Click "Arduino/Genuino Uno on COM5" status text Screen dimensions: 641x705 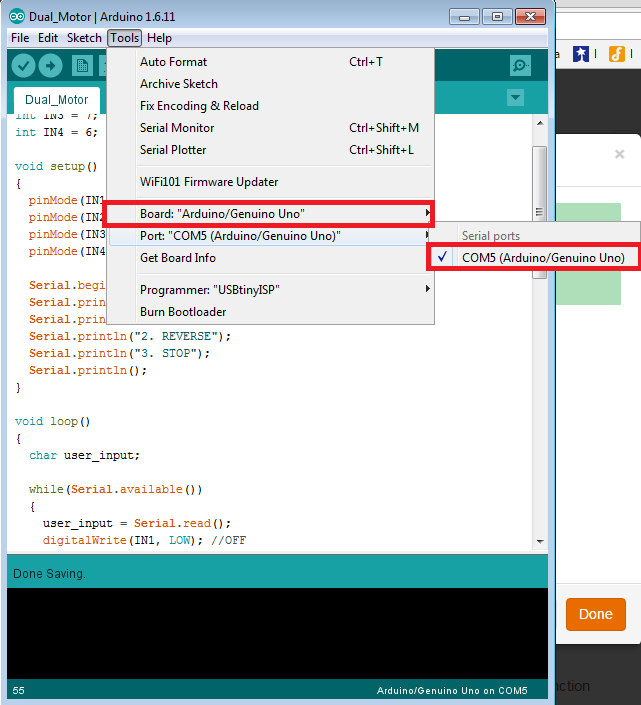(x=452, y=691)
